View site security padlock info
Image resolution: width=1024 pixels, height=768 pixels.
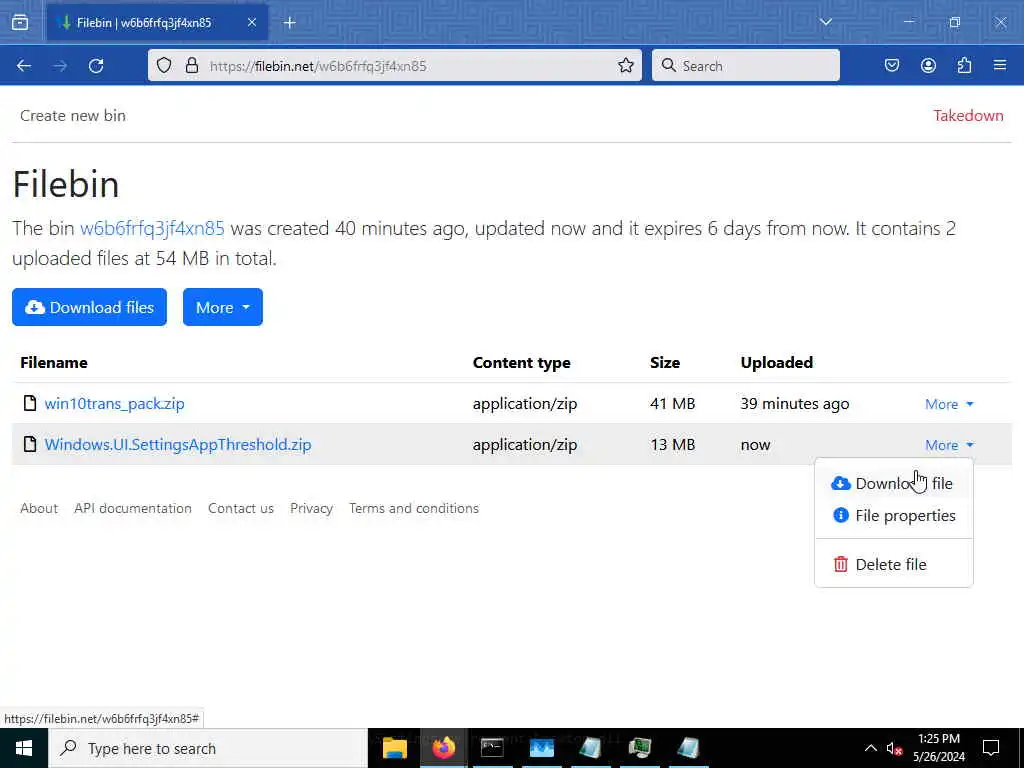(x=191, y=65)
